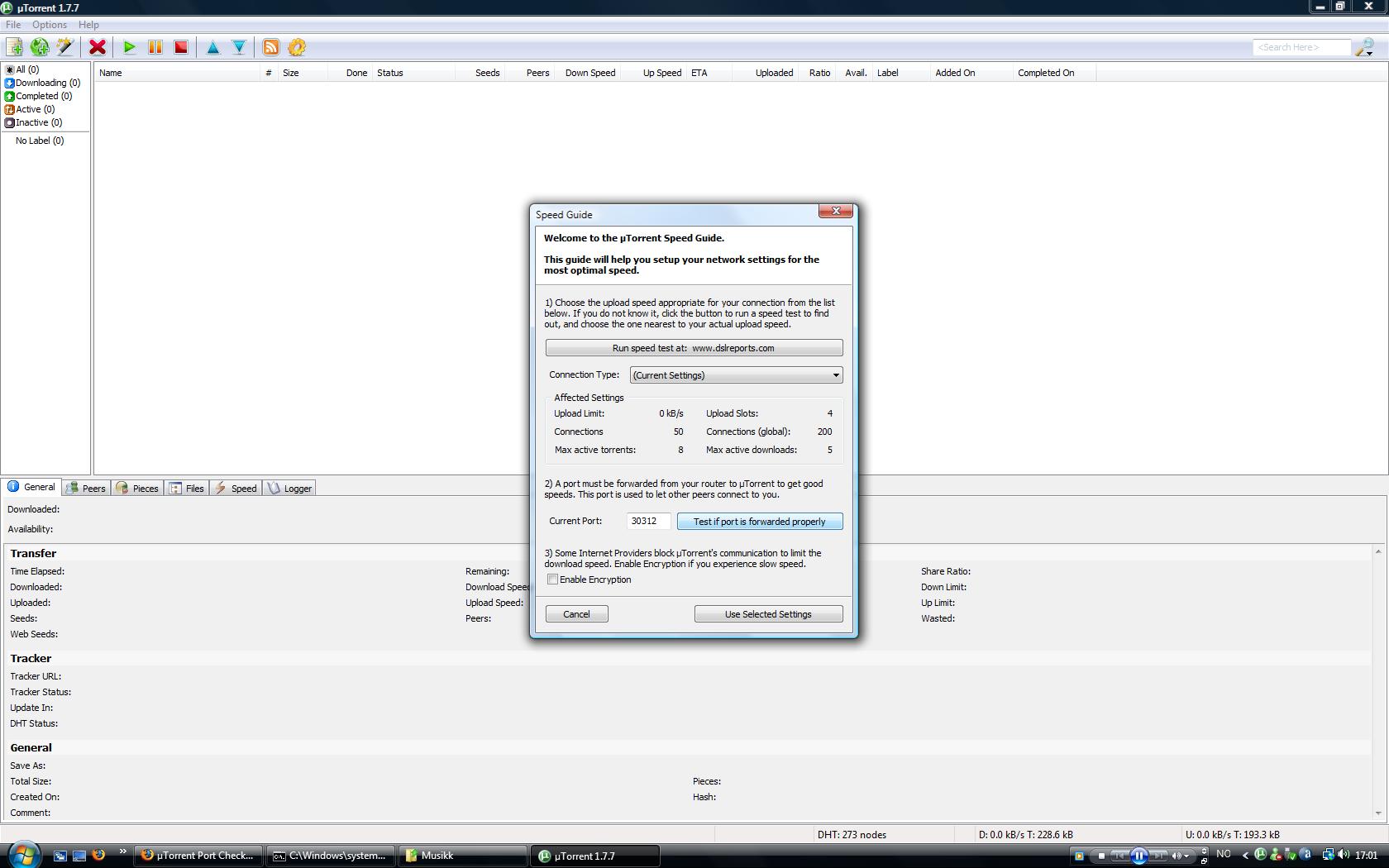
Task: Click scroll down arrow in details pane
Action: [1378, 813]
